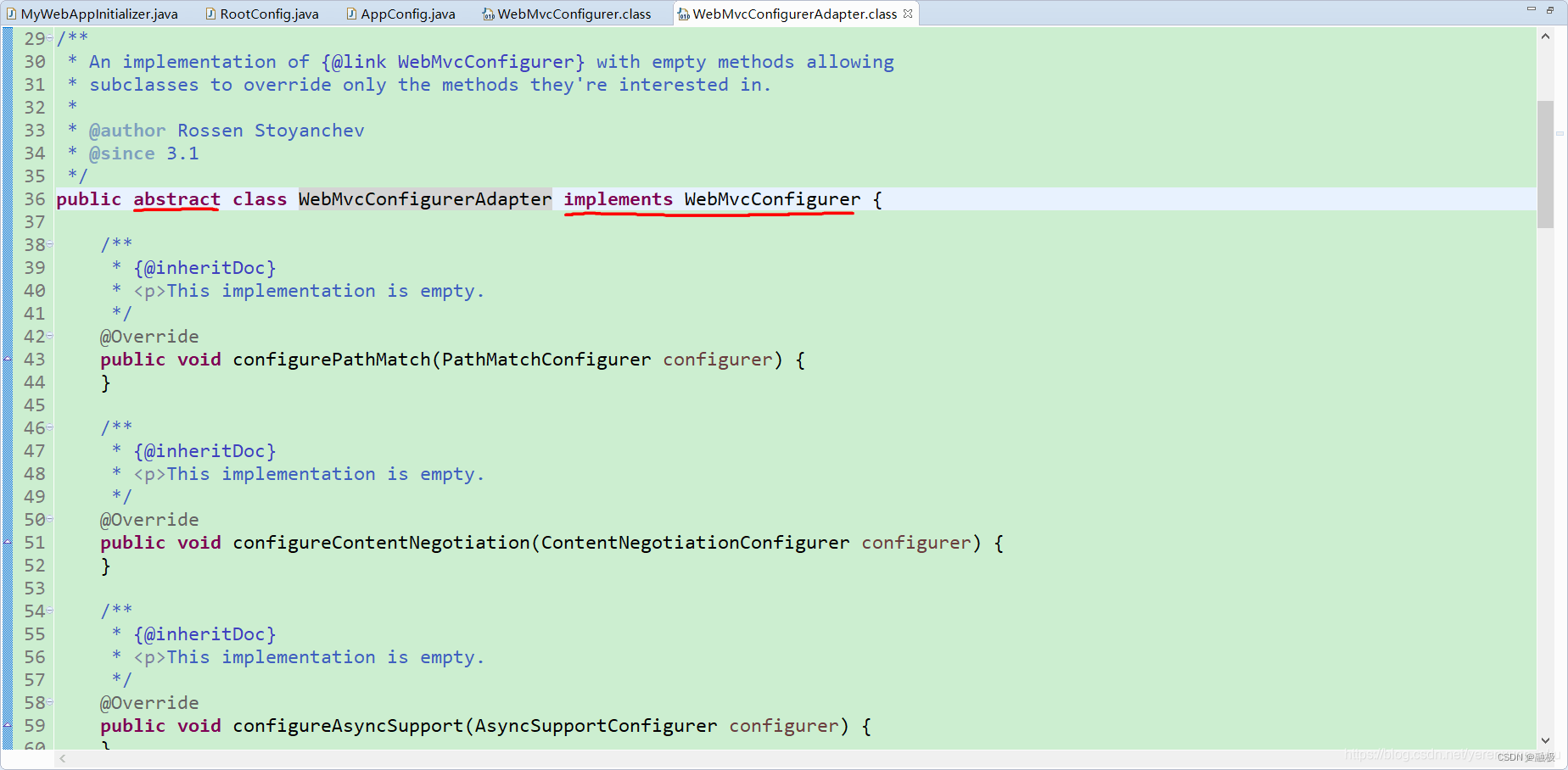
Task: Fold the configureContentNegotiation method at line 50
Action: point(50,519)
